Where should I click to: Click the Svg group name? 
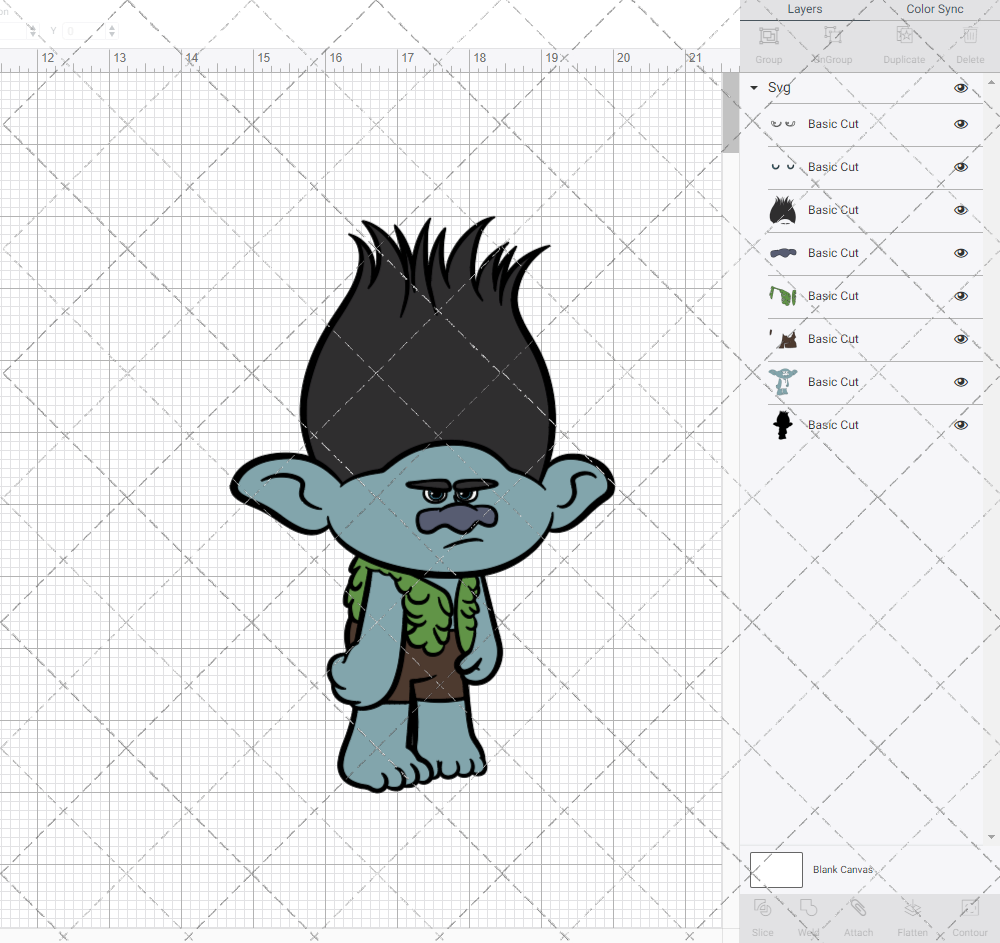(x=779, y=88)
